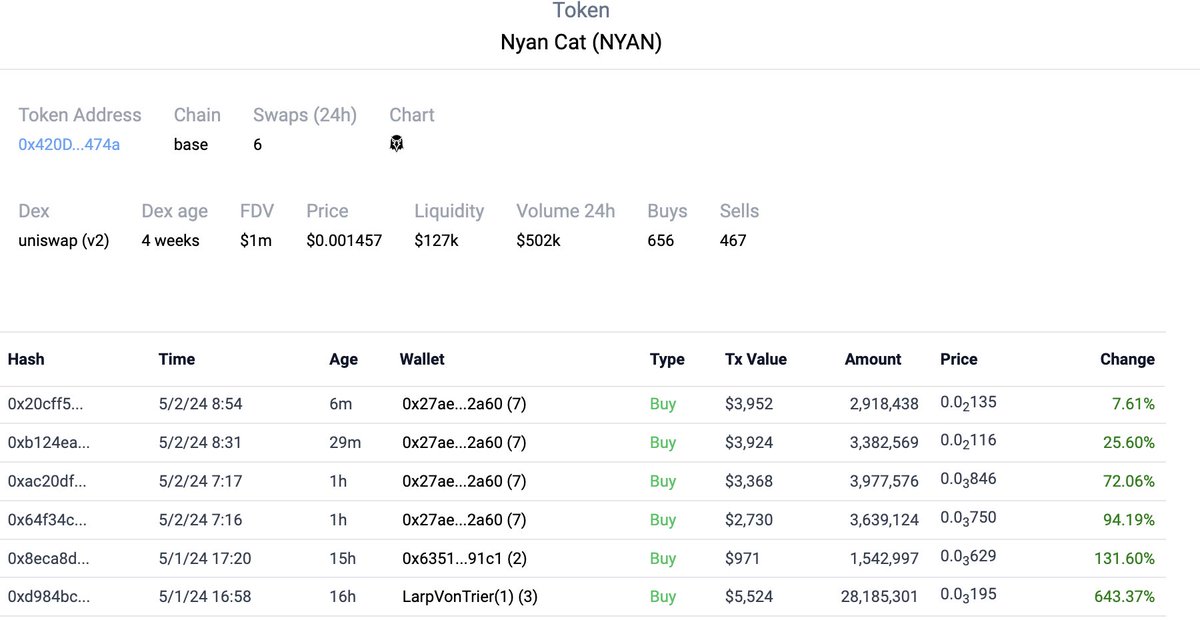
Task: Sort by Wallet column header
Action: tap(422, 359)
